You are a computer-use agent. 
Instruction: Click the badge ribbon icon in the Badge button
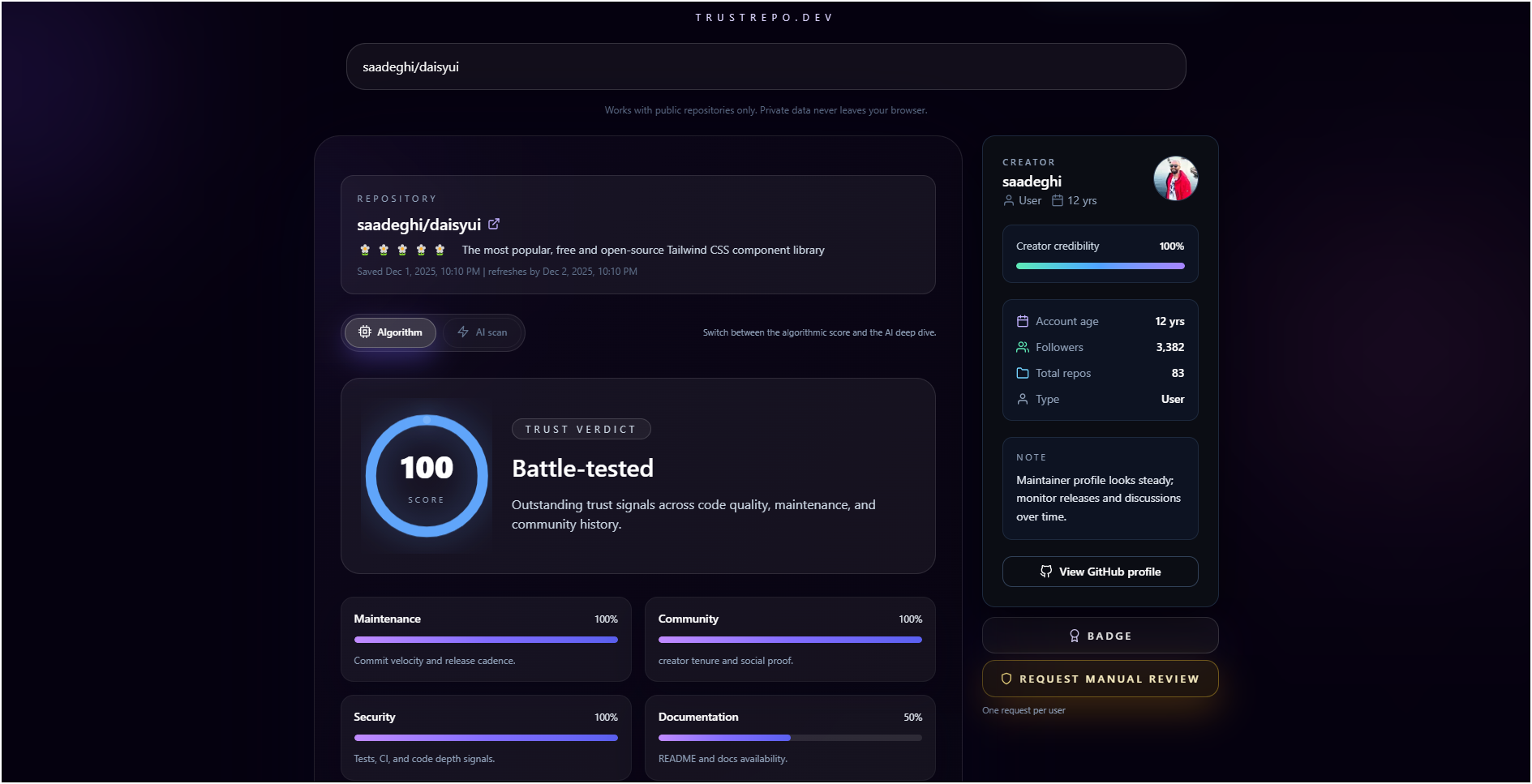[1075, 636]
